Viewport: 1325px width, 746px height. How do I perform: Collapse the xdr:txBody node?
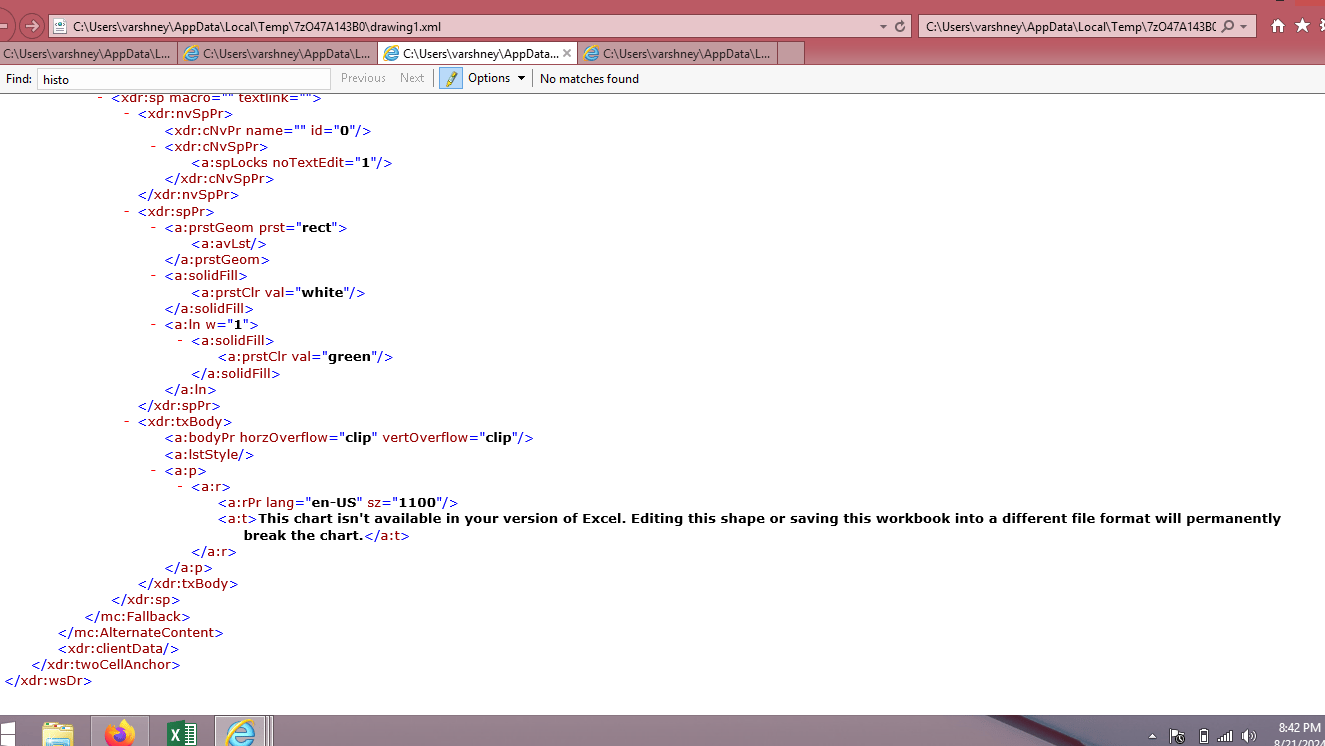coord(128,422)
